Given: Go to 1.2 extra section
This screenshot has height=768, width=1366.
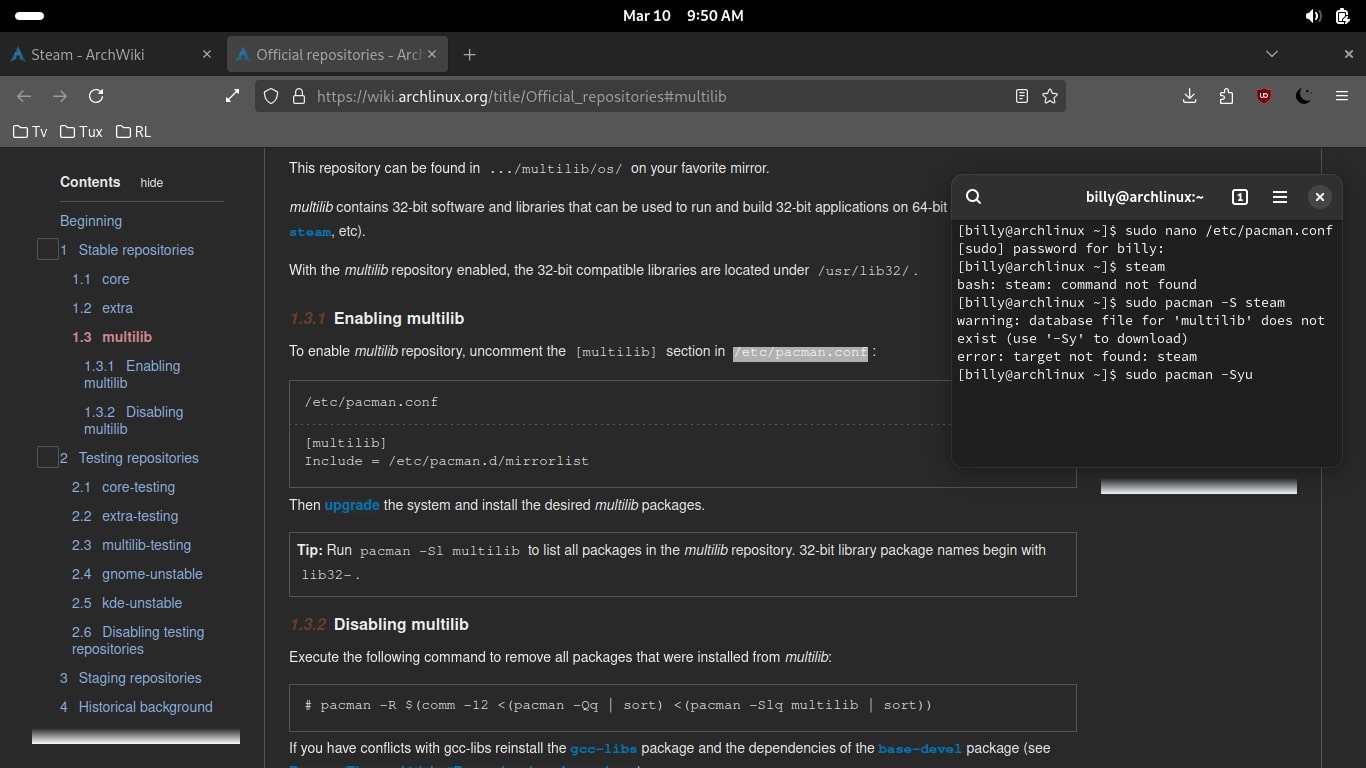Looking at the screenshot, I should click(x=102, y=308).
